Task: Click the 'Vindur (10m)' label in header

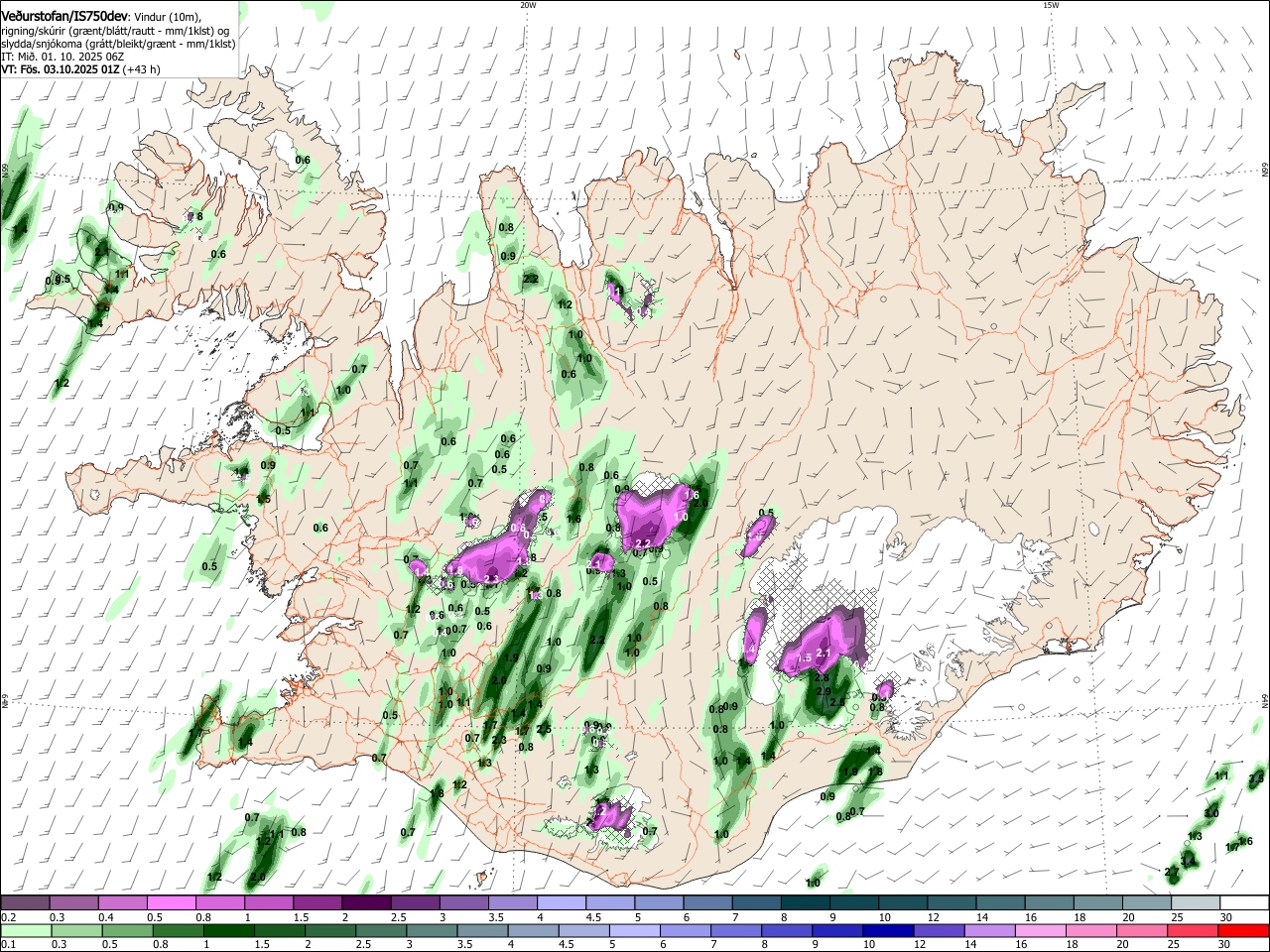Action: (x=168, y=17)
